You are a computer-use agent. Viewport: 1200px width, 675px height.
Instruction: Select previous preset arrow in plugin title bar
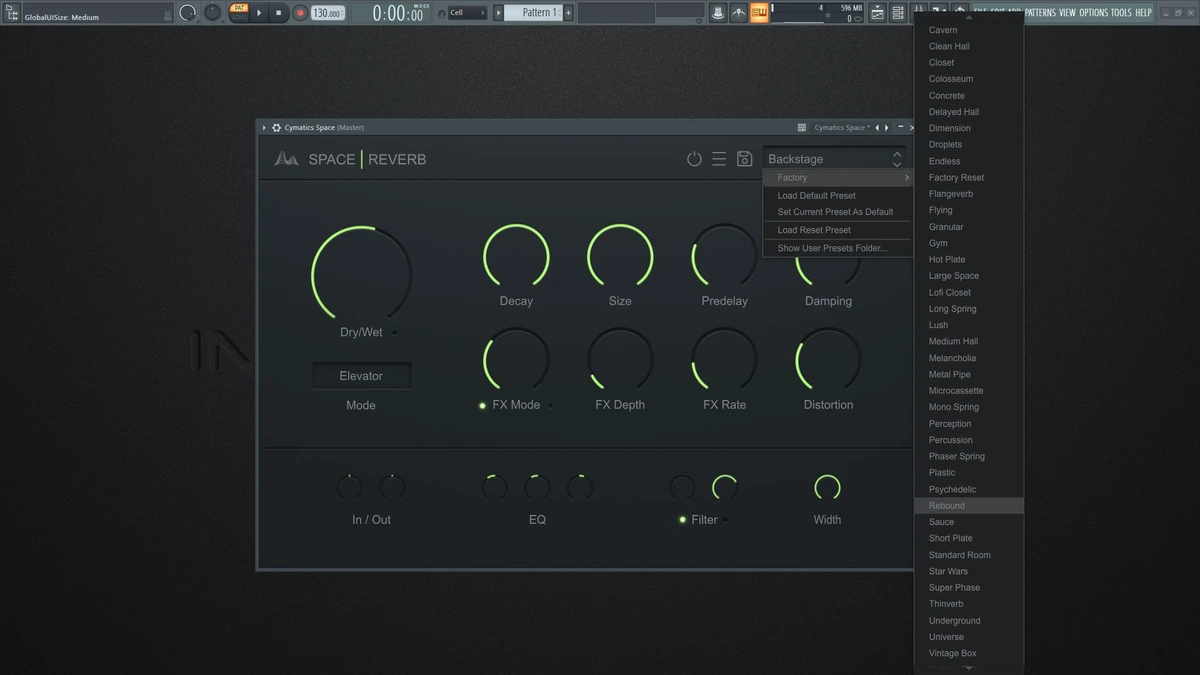point(877,127)
